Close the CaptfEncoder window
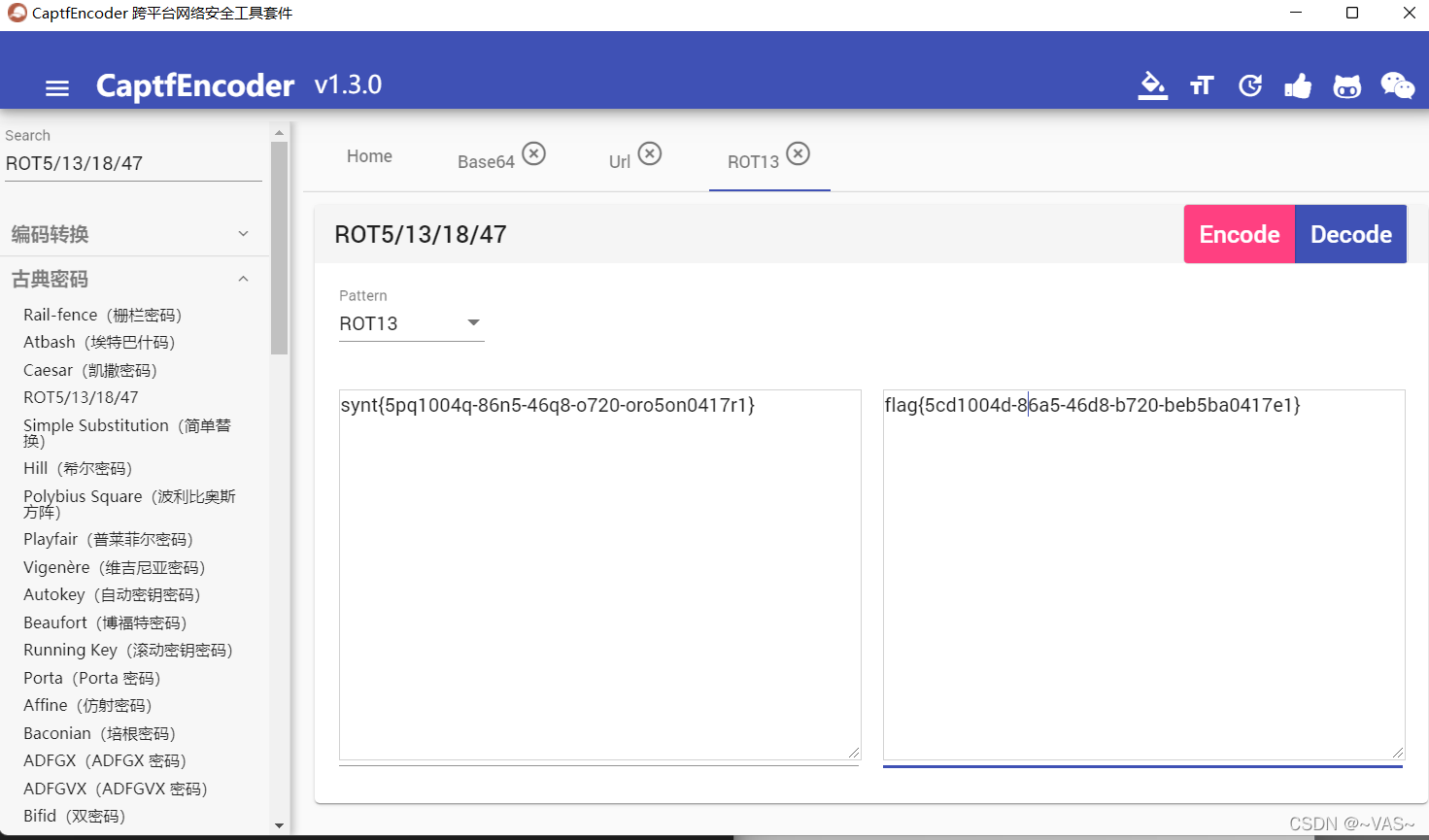Image resolution: width=1429 pixels, height=840 pixels. [1409, 13]
